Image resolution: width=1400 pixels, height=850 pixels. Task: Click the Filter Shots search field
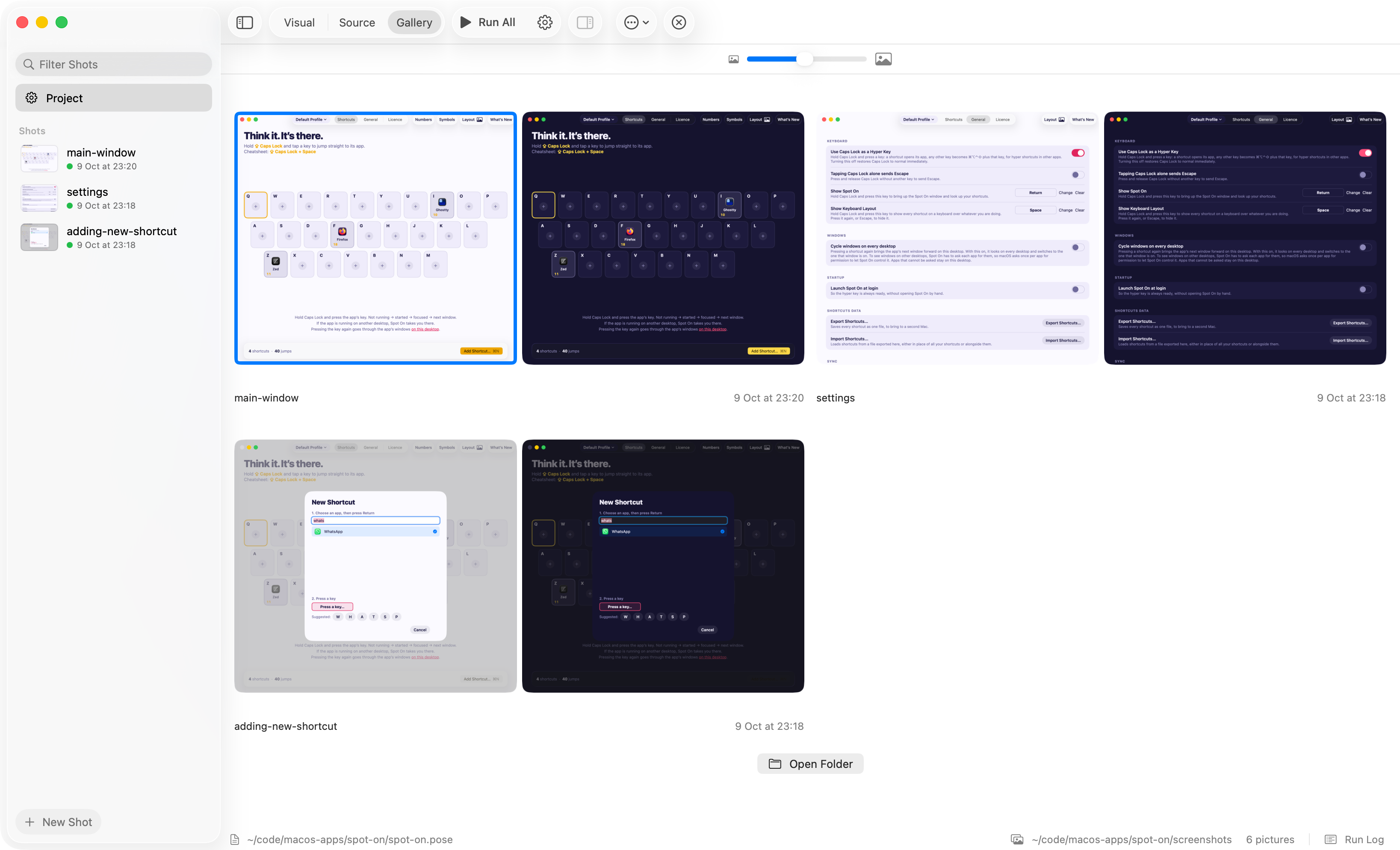click(114, 64)
